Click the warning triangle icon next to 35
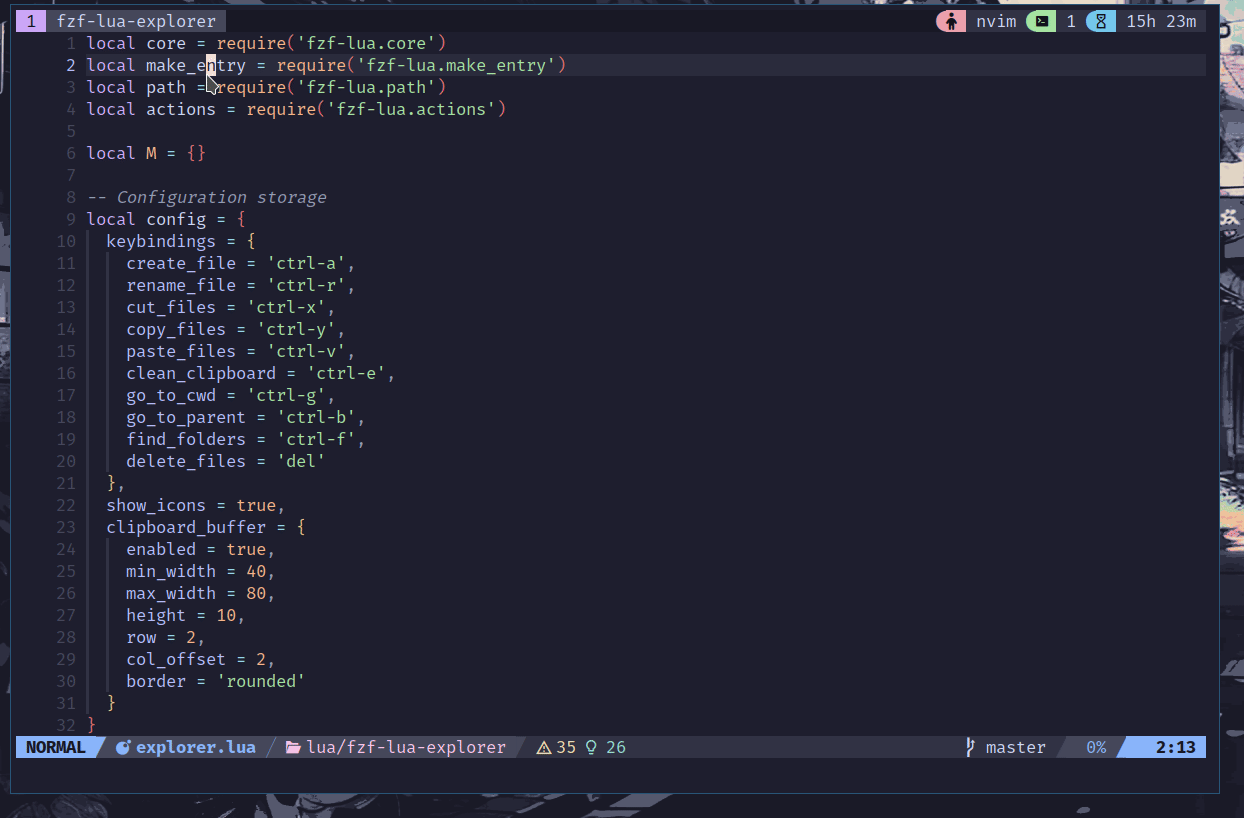This screenshot has width=1244, height=818. click(x=544, y=747)
